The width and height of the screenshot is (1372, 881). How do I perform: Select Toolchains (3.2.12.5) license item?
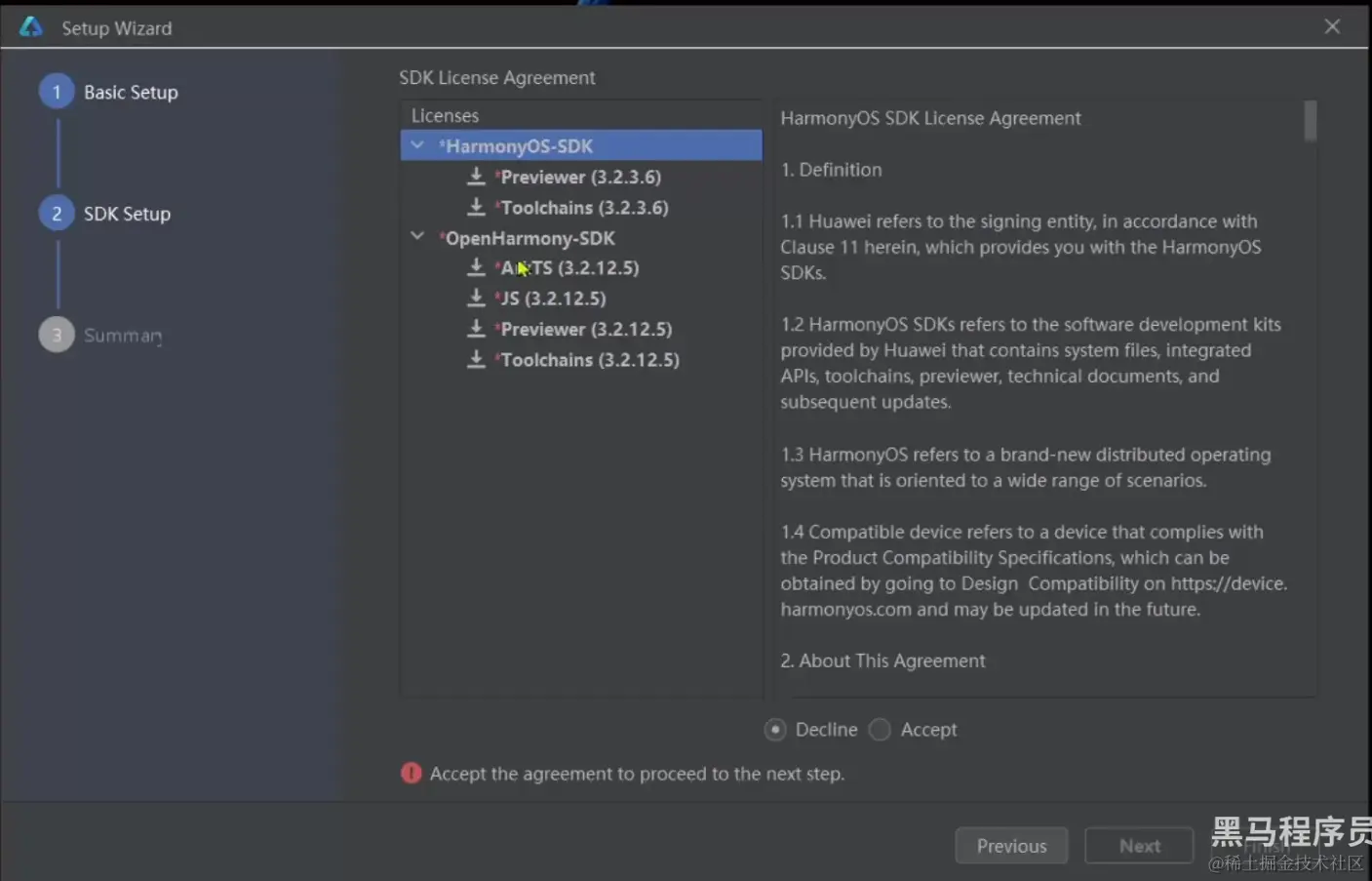tap(589, 360)
